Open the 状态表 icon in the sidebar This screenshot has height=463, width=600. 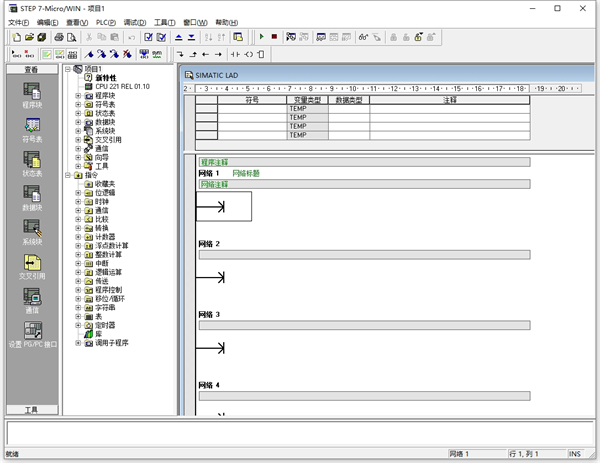31,159
